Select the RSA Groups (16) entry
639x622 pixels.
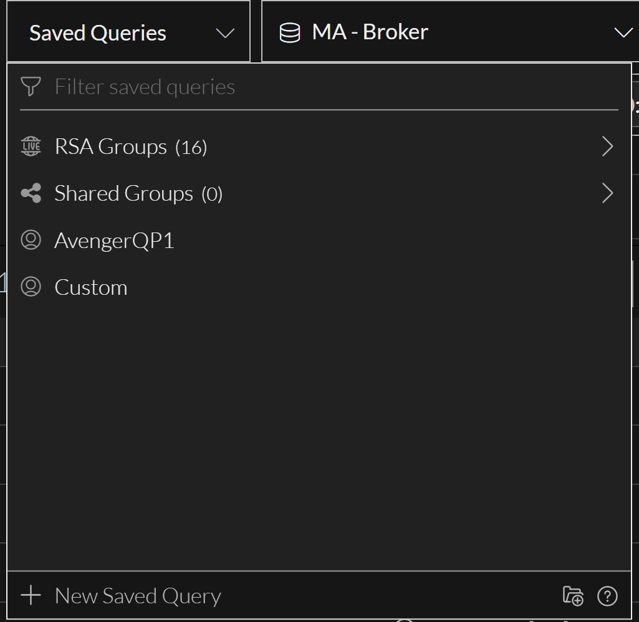(130, 147)
